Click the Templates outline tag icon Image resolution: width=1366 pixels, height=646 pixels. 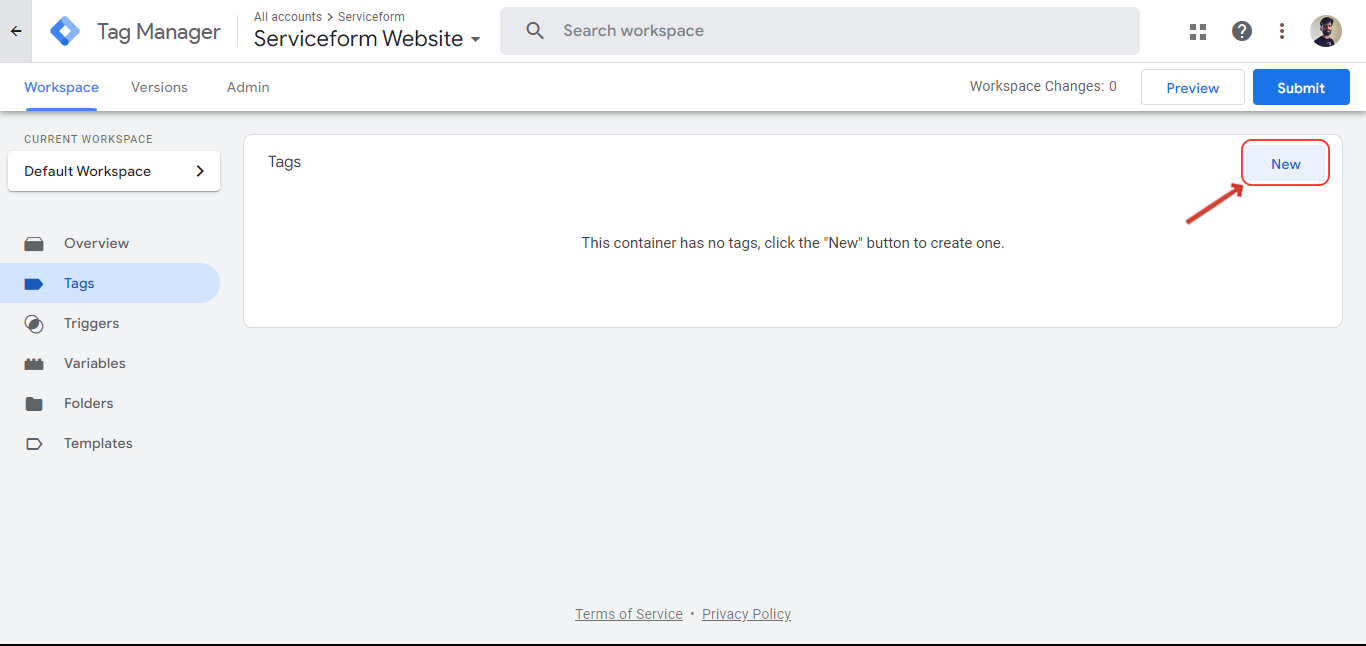coord(34,443)
